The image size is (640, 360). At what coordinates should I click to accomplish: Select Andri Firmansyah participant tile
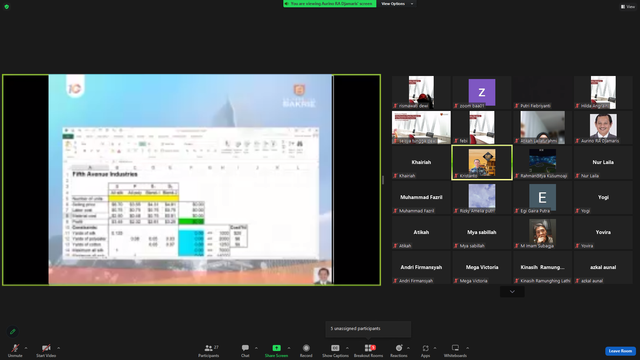421,268
